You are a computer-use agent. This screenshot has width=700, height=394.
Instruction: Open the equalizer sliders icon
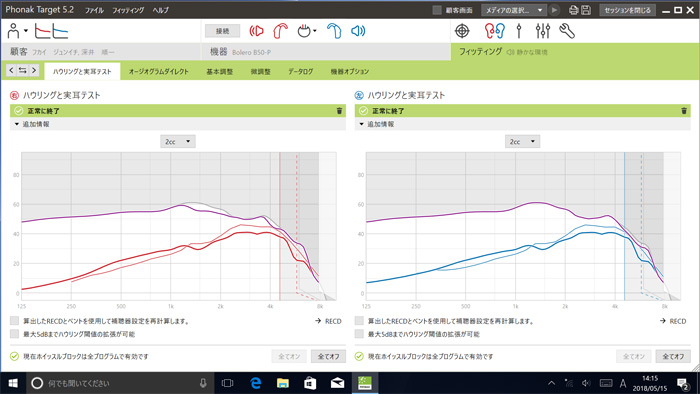[x=543, y=31]
